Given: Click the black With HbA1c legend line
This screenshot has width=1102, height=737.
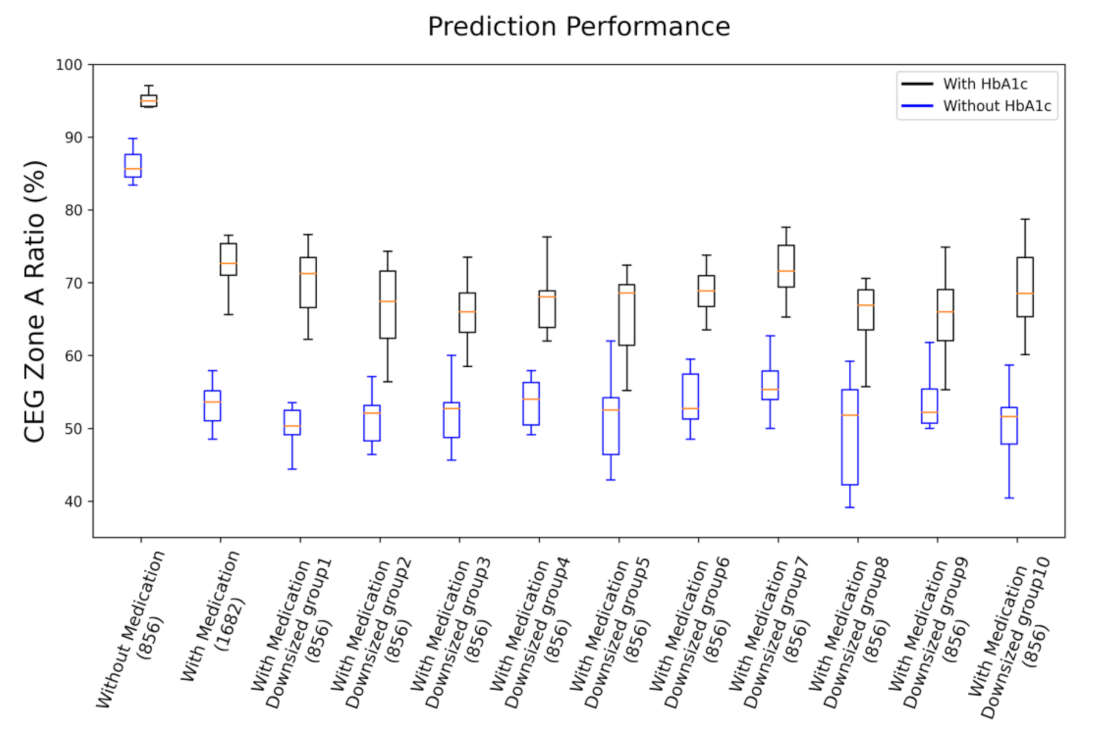Looking at the screenshot, I should click(x=918, y=85).
